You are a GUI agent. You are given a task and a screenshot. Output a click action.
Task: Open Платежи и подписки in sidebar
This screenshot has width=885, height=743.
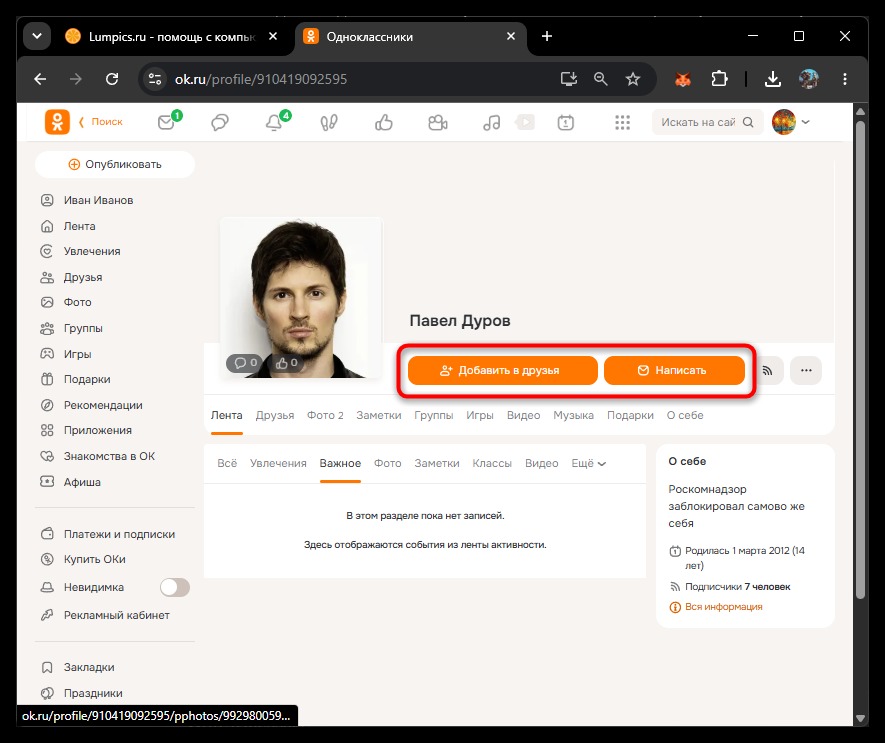point(119,534)
